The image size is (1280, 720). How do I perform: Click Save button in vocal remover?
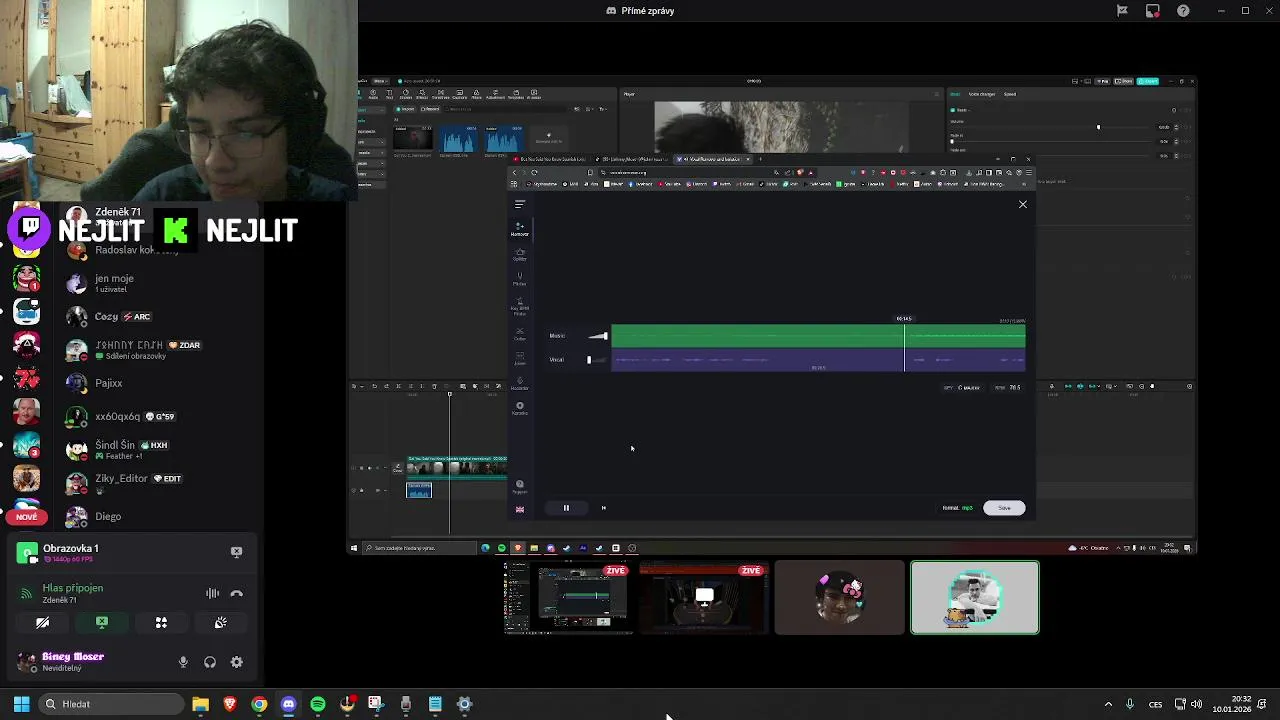click(1004, 508)
